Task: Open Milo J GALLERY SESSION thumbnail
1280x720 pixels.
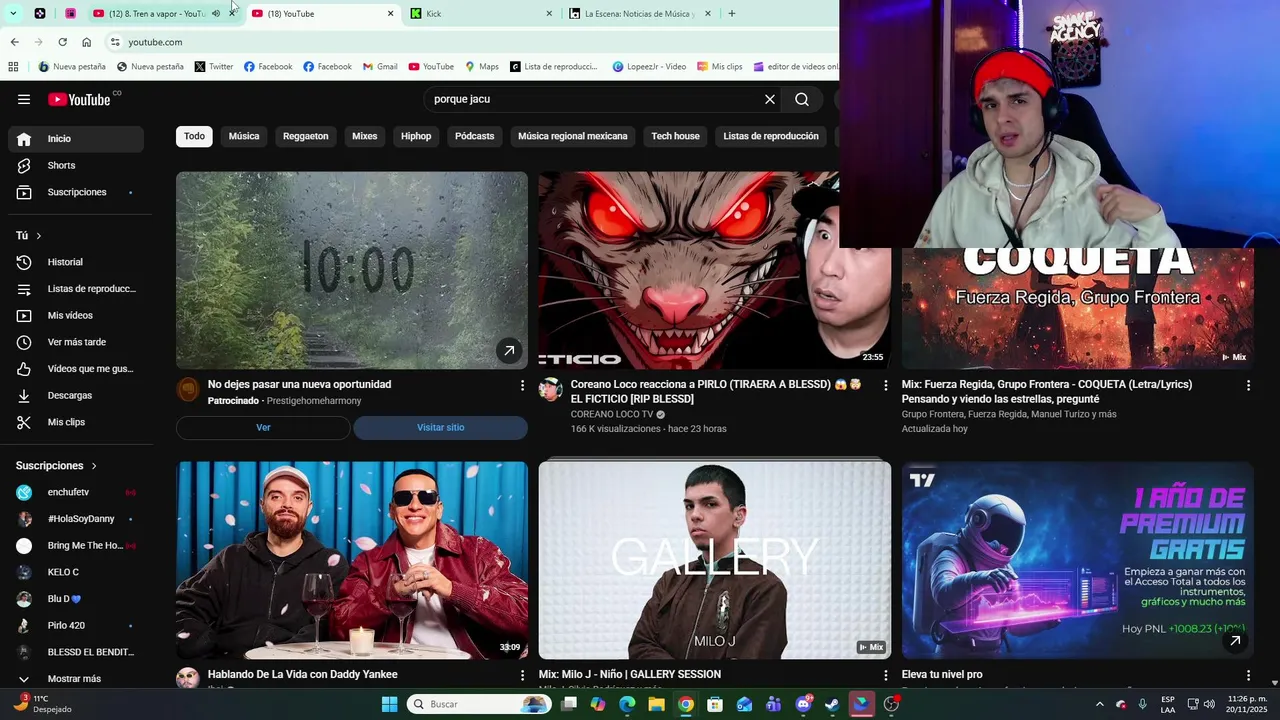Action: click(x=714, y=560)
